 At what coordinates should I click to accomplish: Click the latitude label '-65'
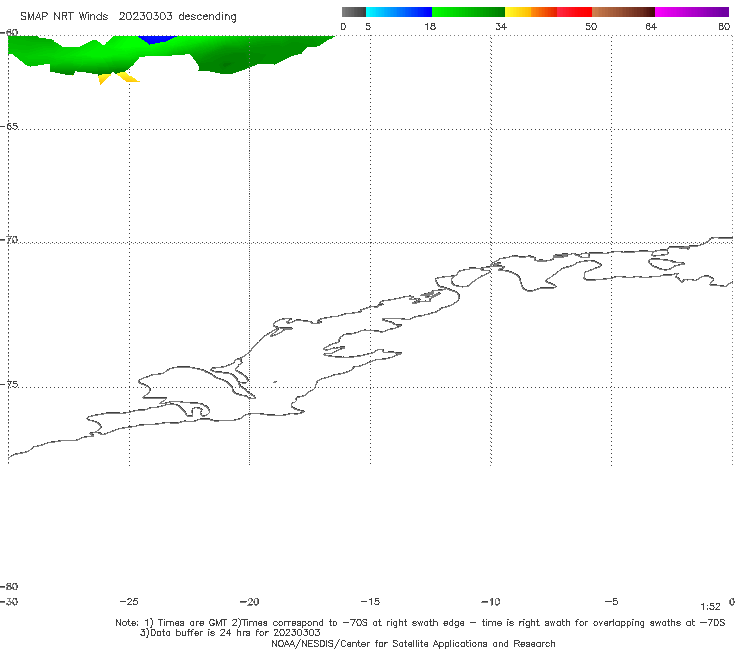coord(9,127)
